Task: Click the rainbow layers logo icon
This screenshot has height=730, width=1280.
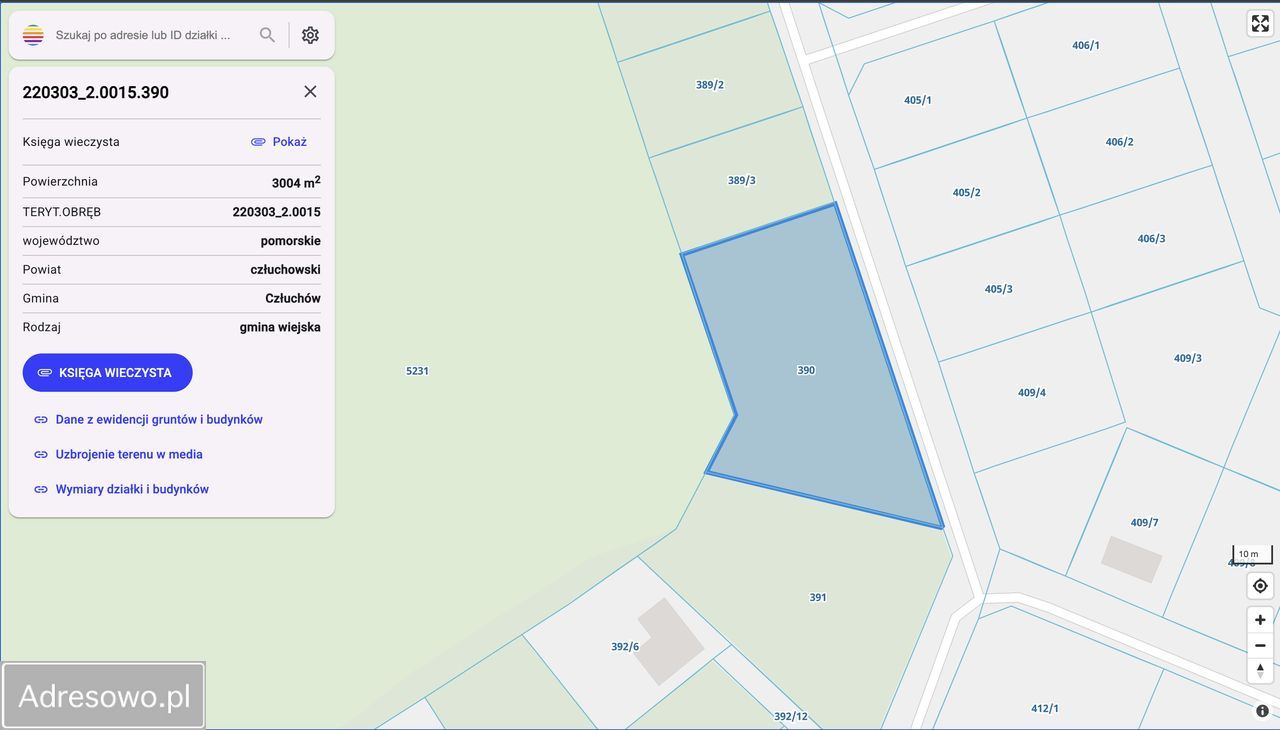Action: coord(33,35)
